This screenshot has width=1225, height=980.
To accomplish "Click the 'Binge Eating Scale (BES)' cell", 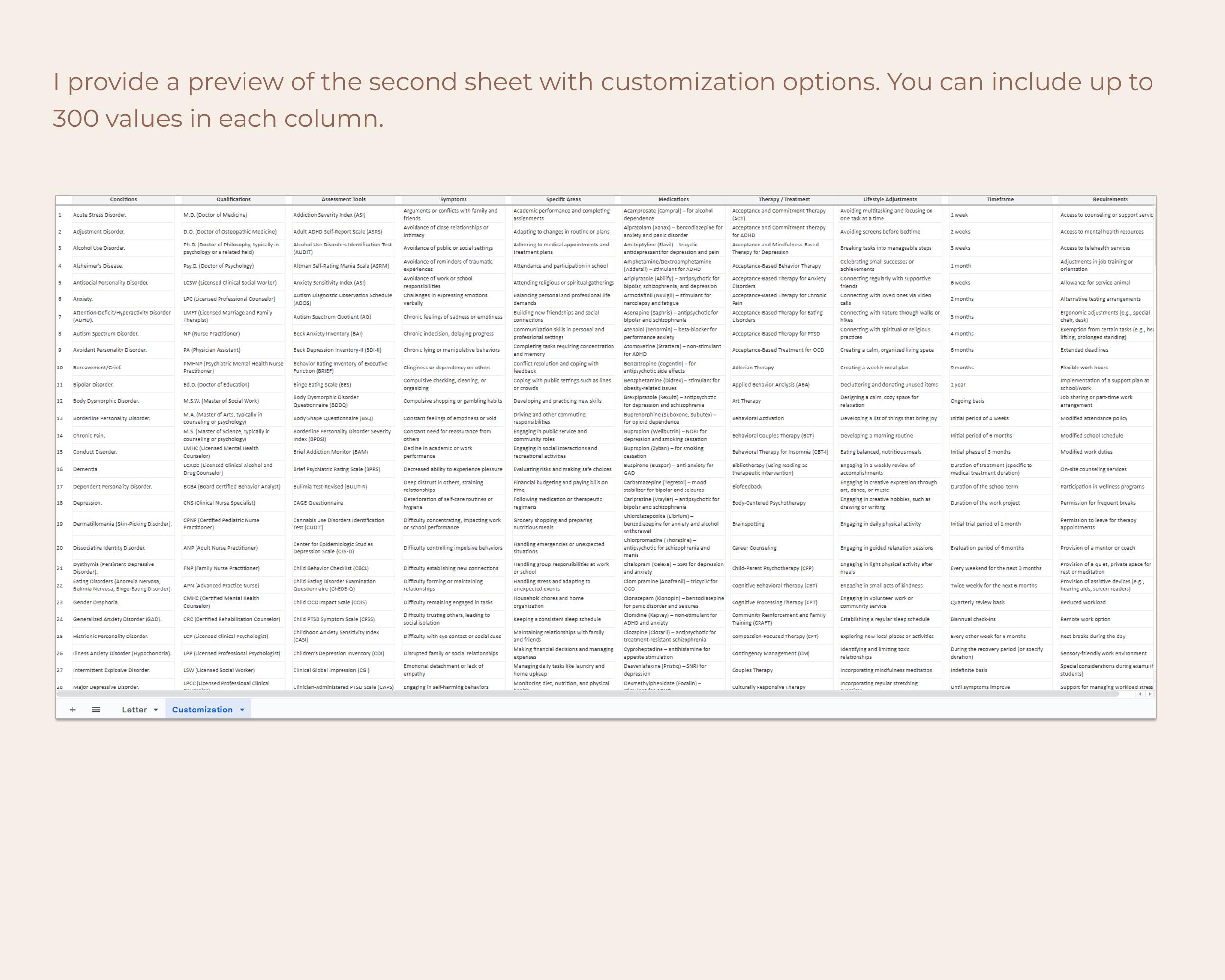I will [344, 385].
